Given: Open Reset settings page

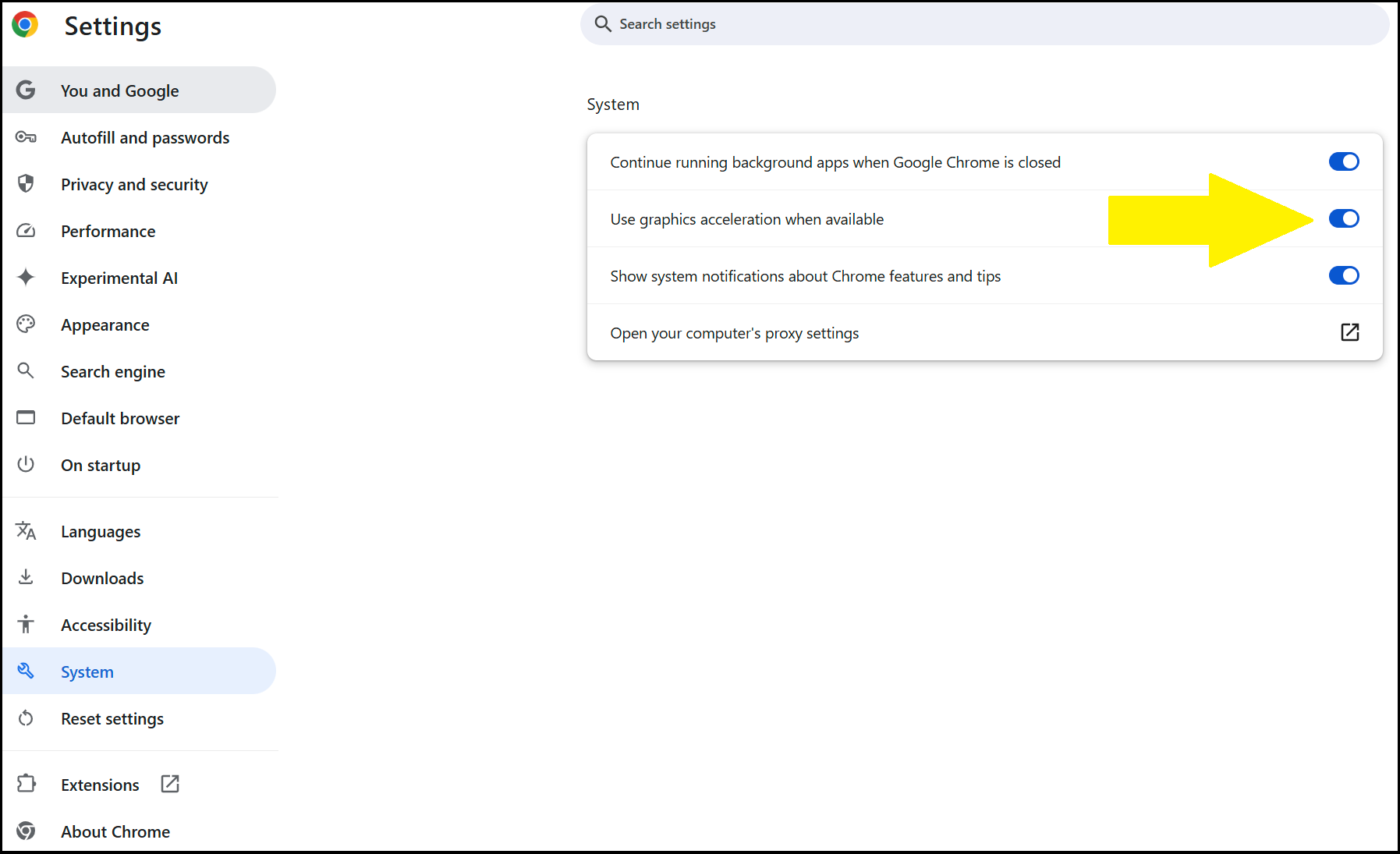Looking at the screenshot, I should tap(140, 718).
